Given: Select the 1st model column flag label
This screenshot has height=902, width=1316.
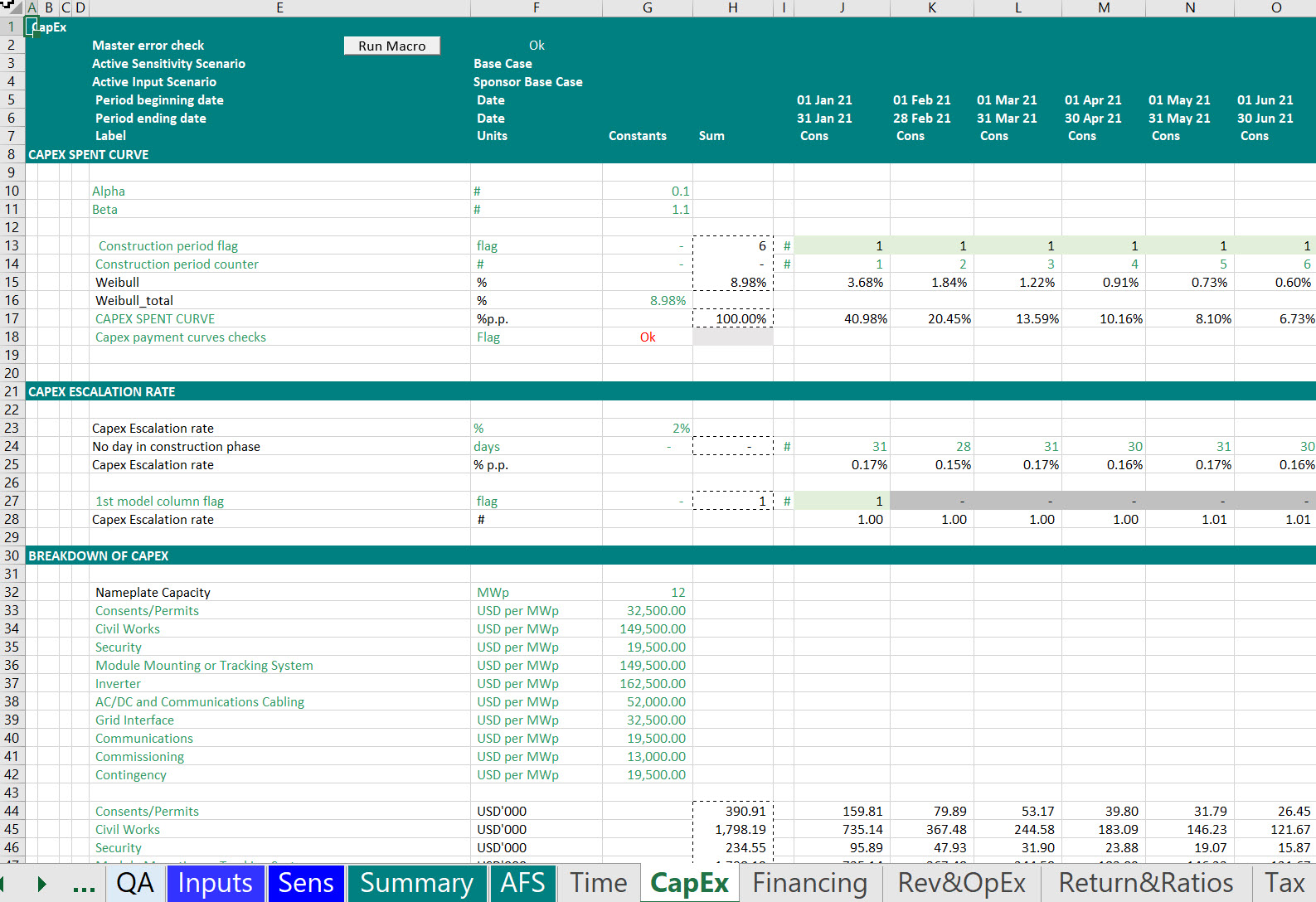Looking at the screenshot, I should point(159,501).
